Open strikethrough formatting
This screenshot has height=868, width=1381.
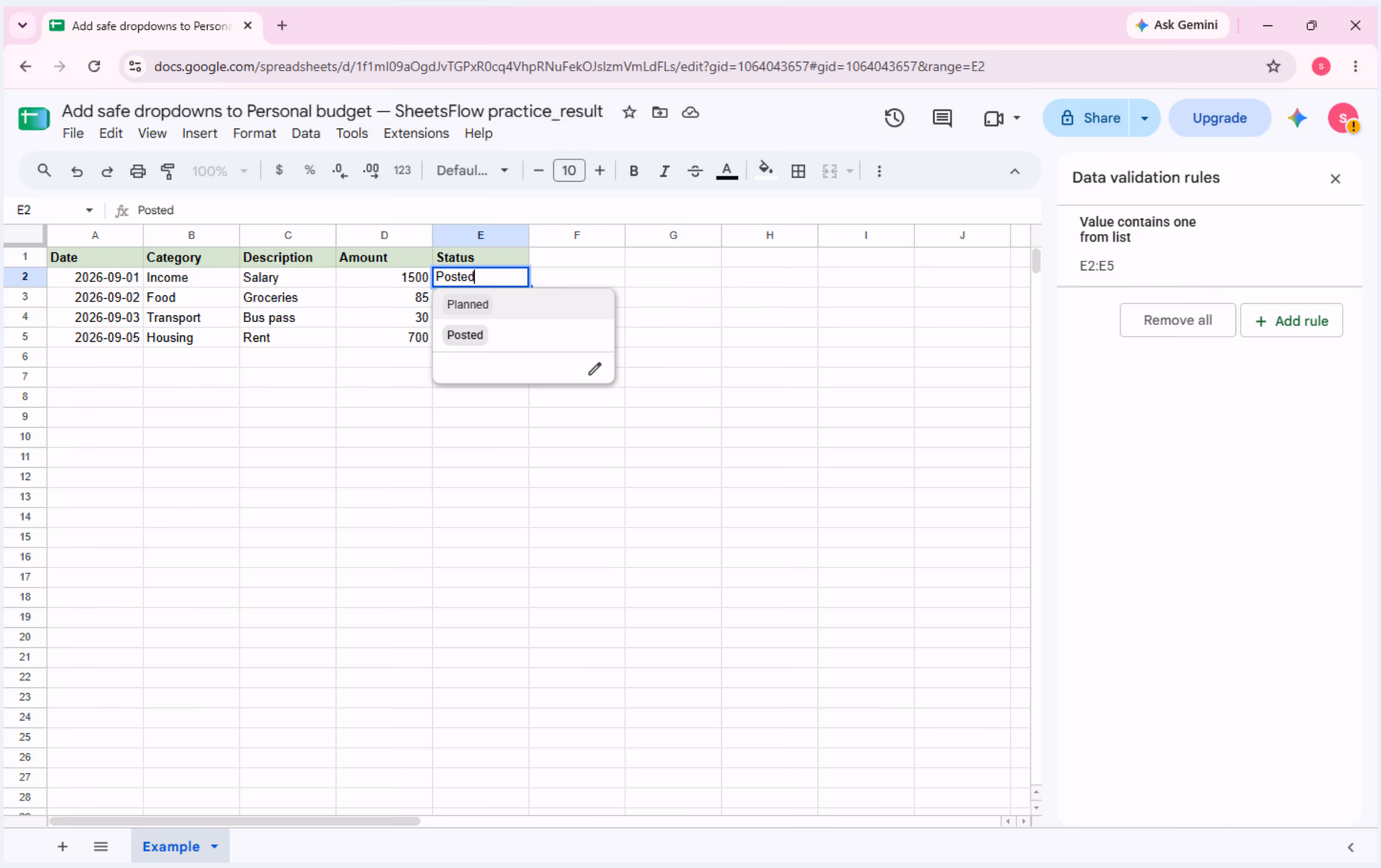695,171
